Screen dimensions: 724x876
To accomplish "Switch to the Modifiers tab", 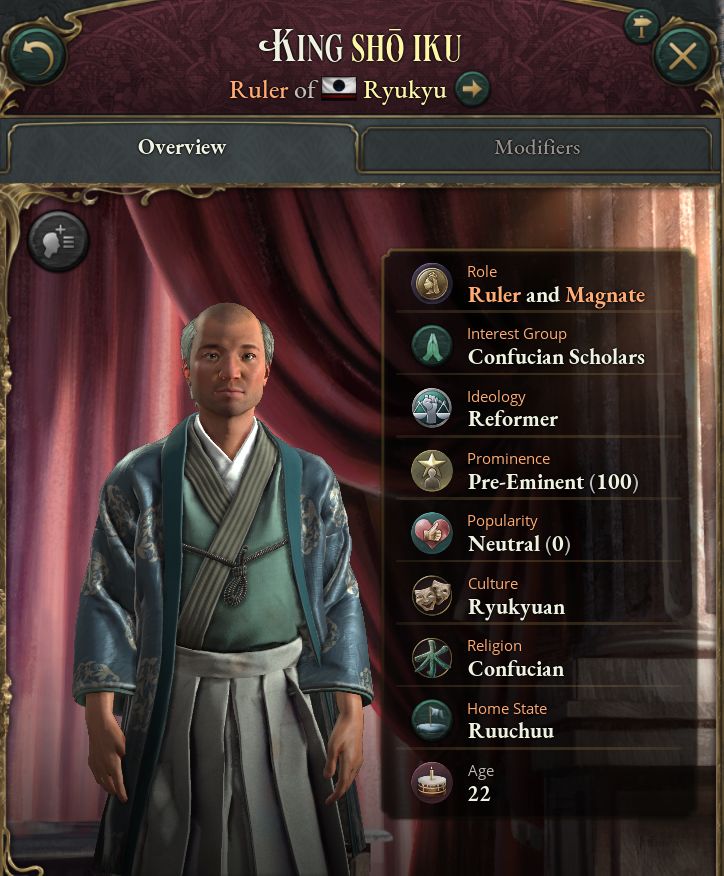I will click(x=537, y=148).
